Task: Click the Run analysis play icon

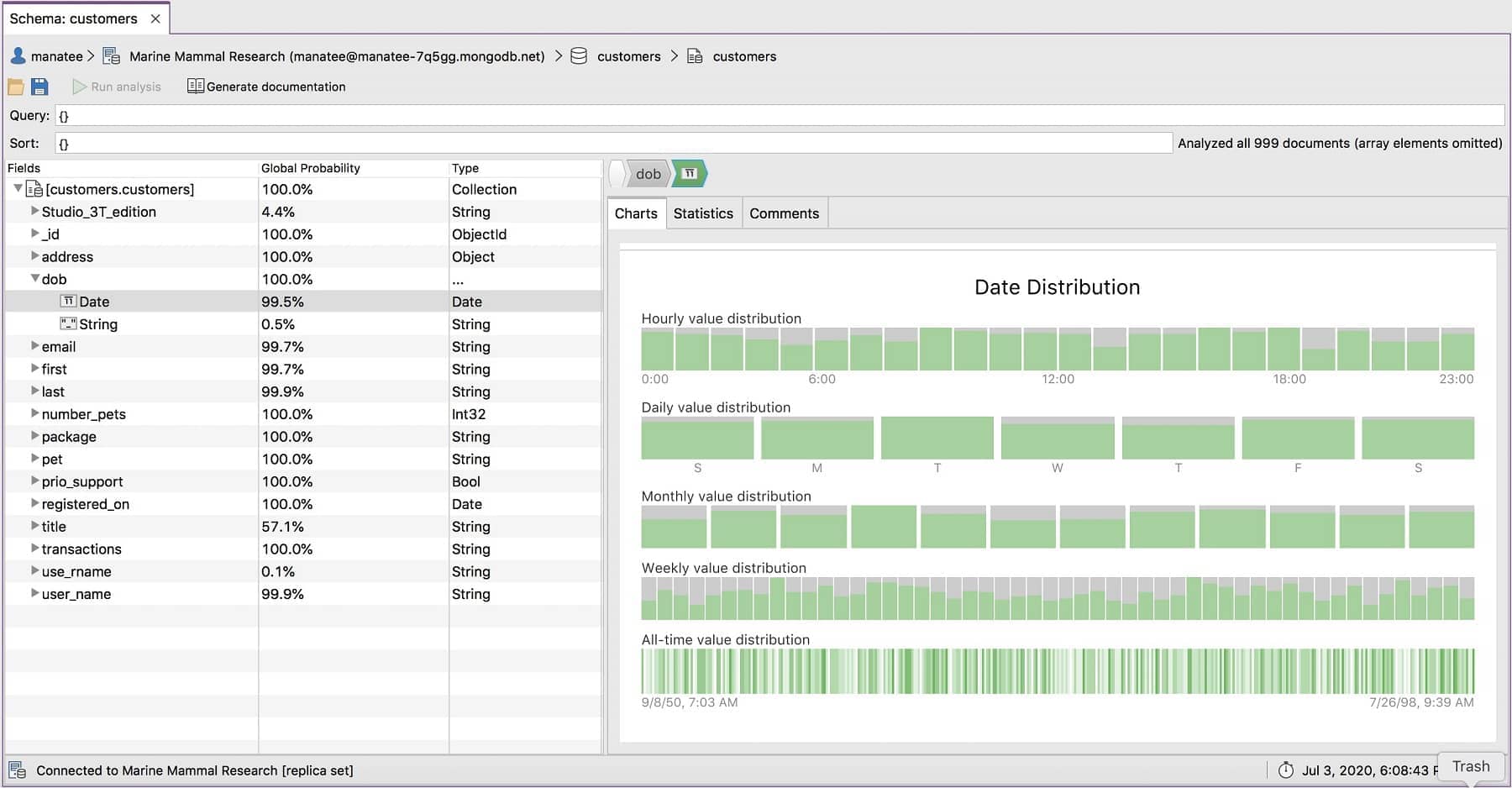Action: click(80, 87)
